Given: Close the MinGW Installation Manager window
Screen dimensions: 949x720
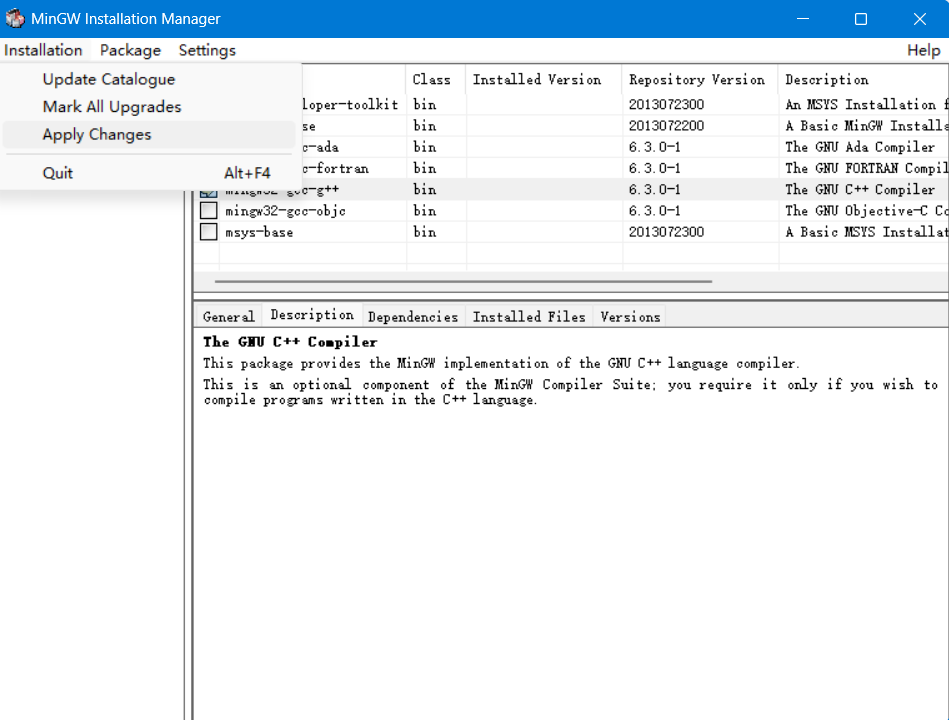Looking at the screenshot, I should 919,19.
